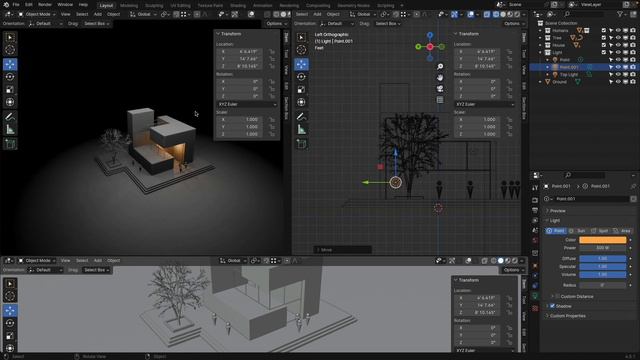Collapse the Light collection in outliner
The height and width of the screenshot is (360, 640).
[x=540, y=52]
